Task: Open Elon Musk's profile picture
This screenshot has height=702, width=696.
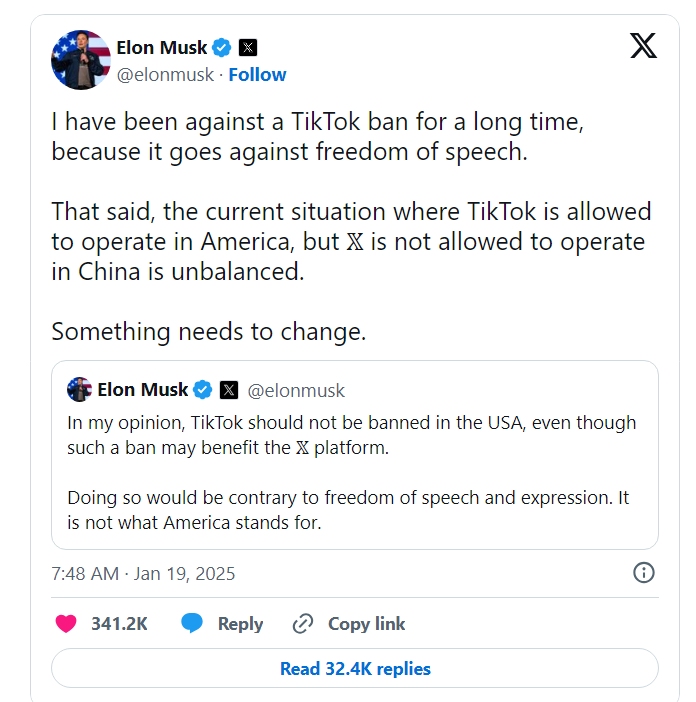Action: click(80, 60)
